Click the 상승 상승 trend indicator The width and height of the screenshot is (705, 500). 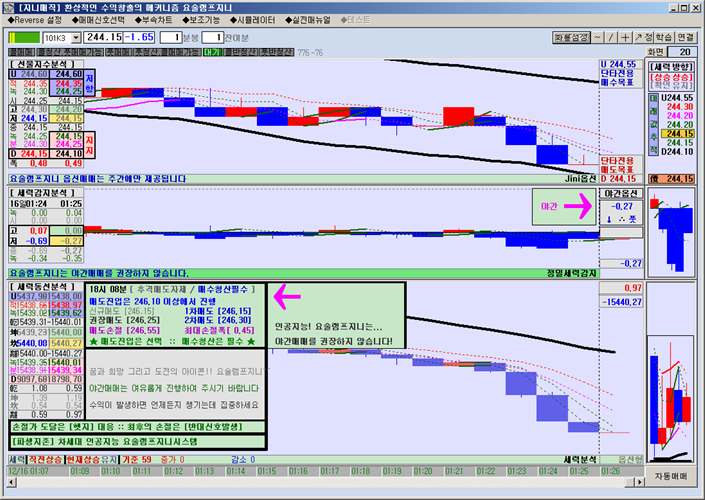pos(671,76)
